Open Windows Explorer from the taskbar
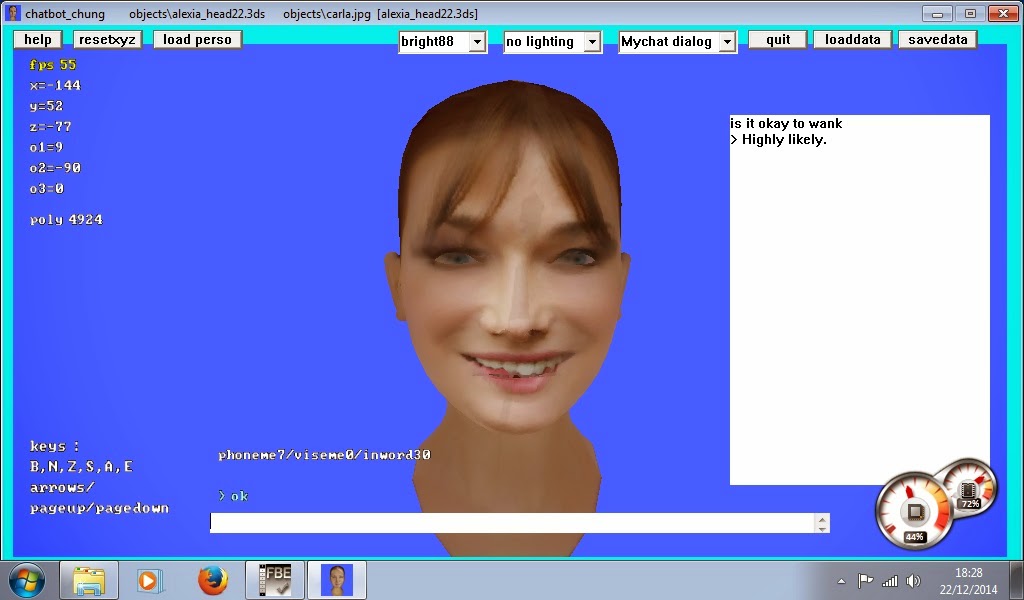The height and width of the screenshot is (600, 1024). (x=89, y=580)
